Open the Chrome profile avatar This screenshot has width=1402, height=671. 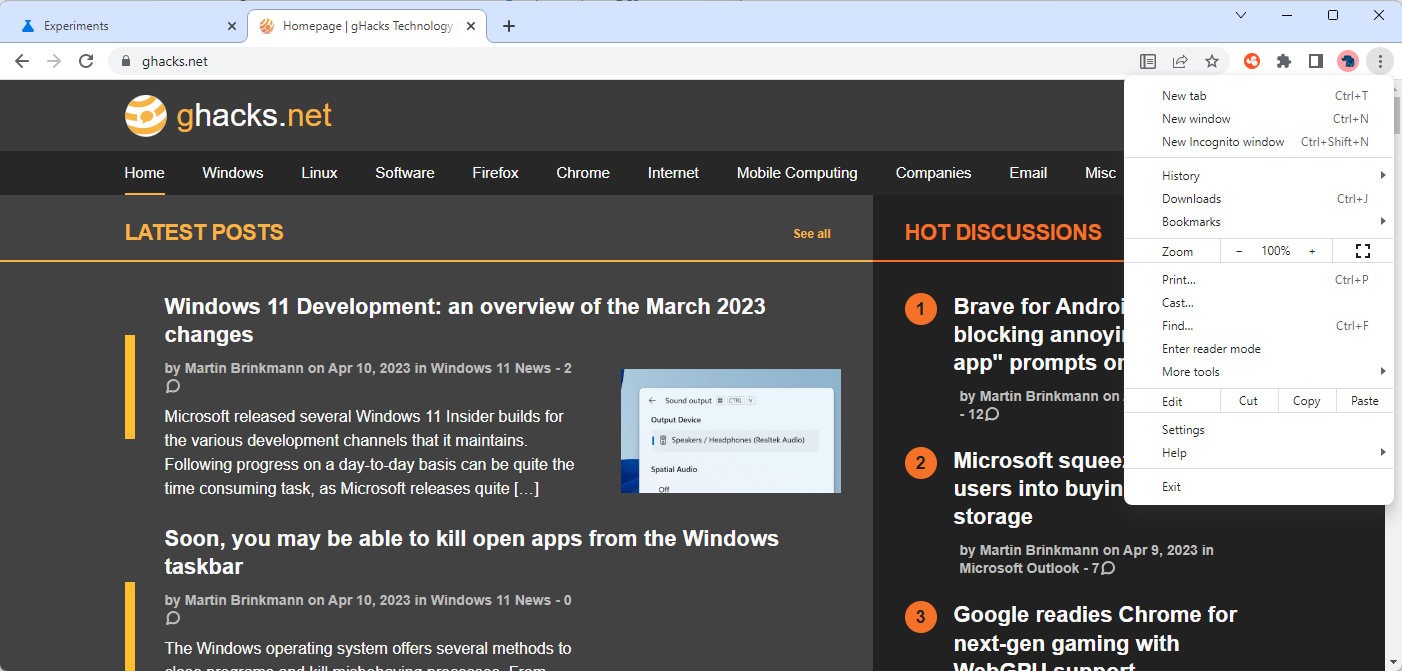coord(1348,61)
